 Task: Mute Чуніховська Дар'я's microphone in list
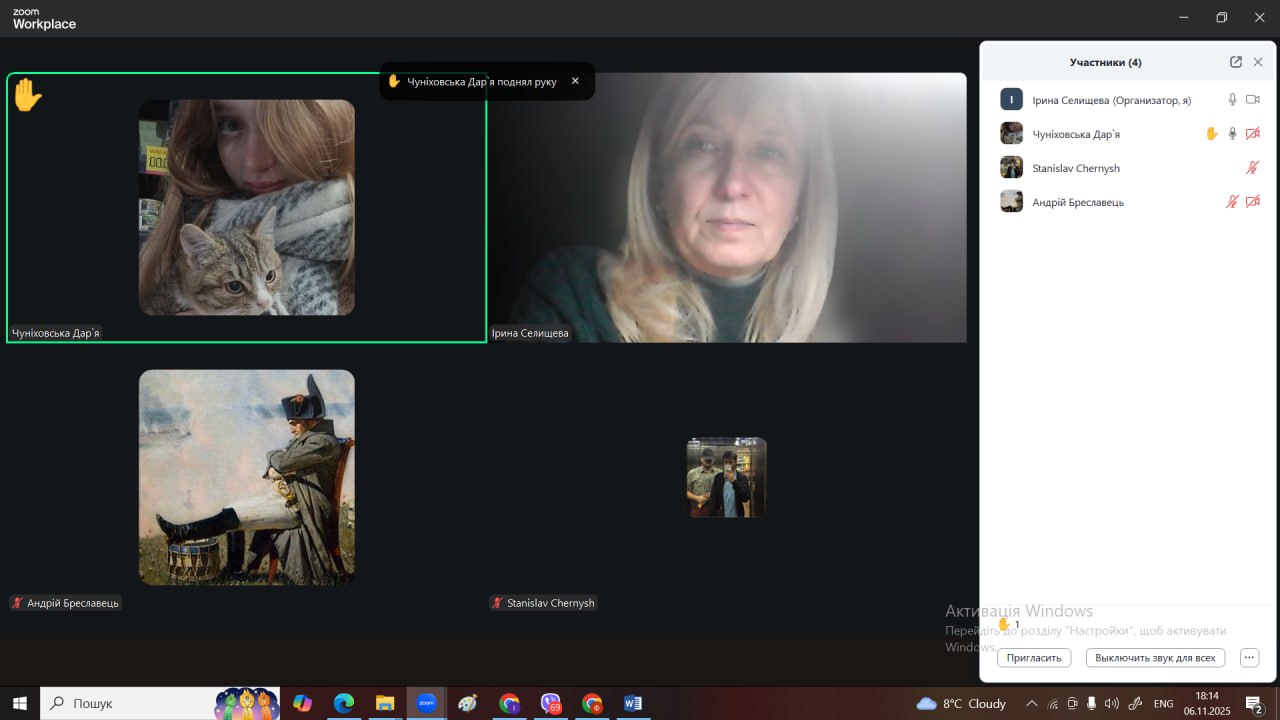(x=1232, y=134)
